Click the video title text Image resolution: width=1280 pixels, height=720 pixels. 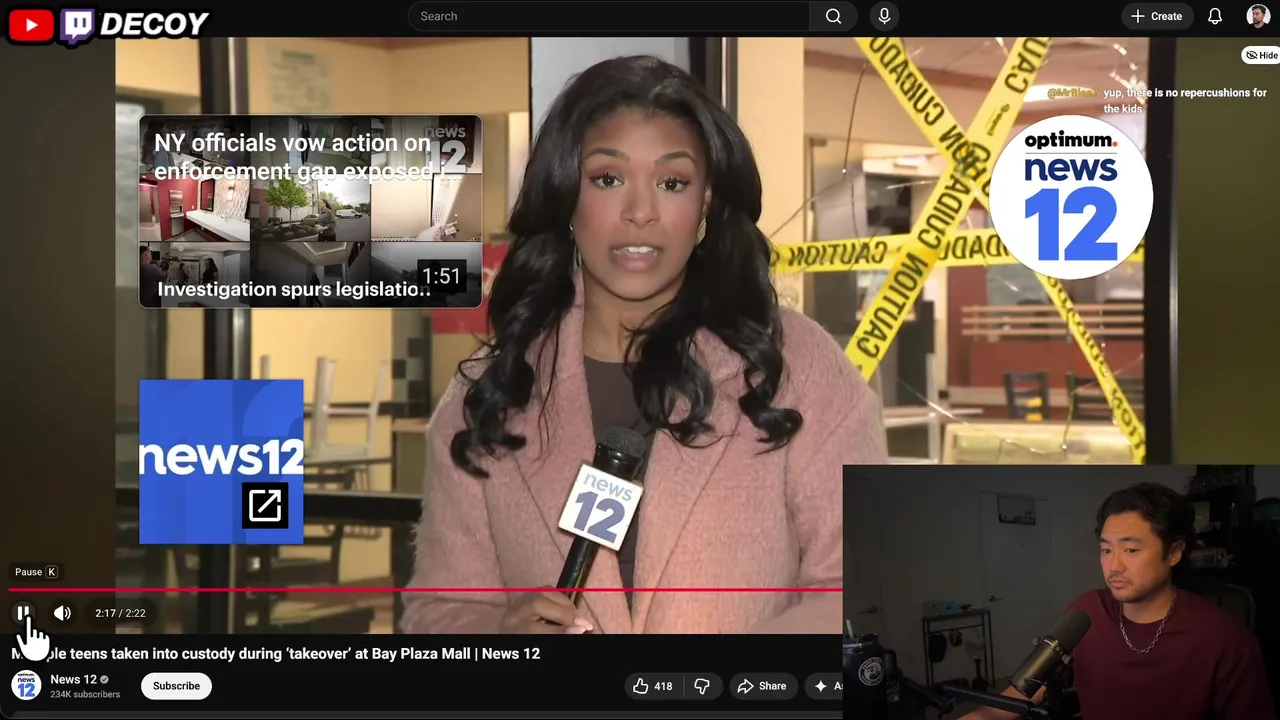pos(275,653)
